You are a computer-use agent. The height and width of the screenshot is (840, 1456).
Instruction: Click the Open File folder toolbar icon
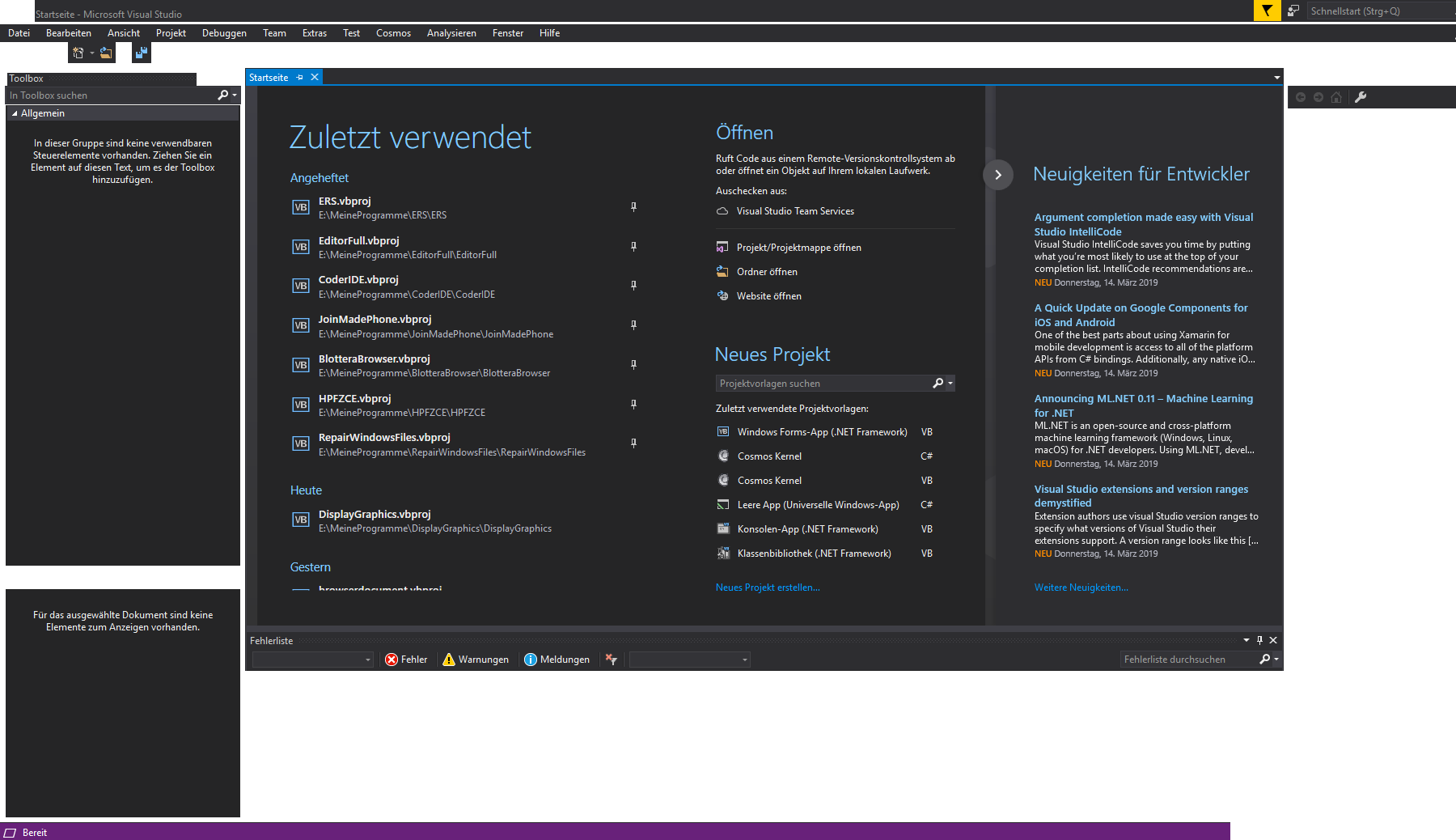[106, 53]
